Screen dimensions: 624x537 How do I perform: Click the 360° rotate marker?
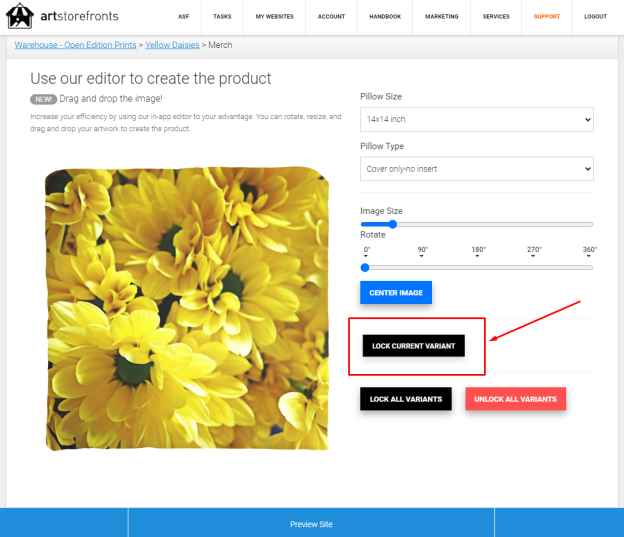(589, 250)
